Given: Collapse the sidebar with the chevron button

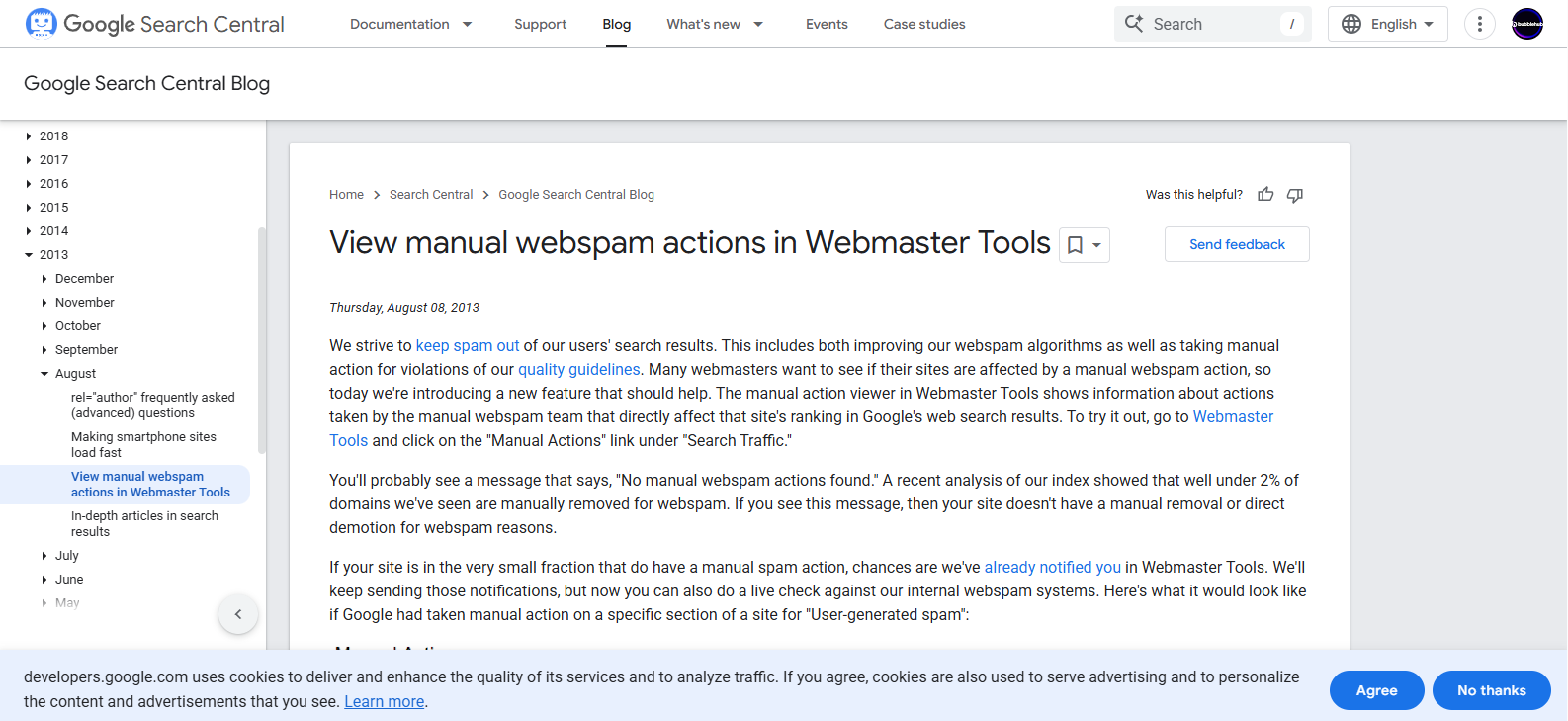Looking at the screenshot, I should (x=238, y=614).
